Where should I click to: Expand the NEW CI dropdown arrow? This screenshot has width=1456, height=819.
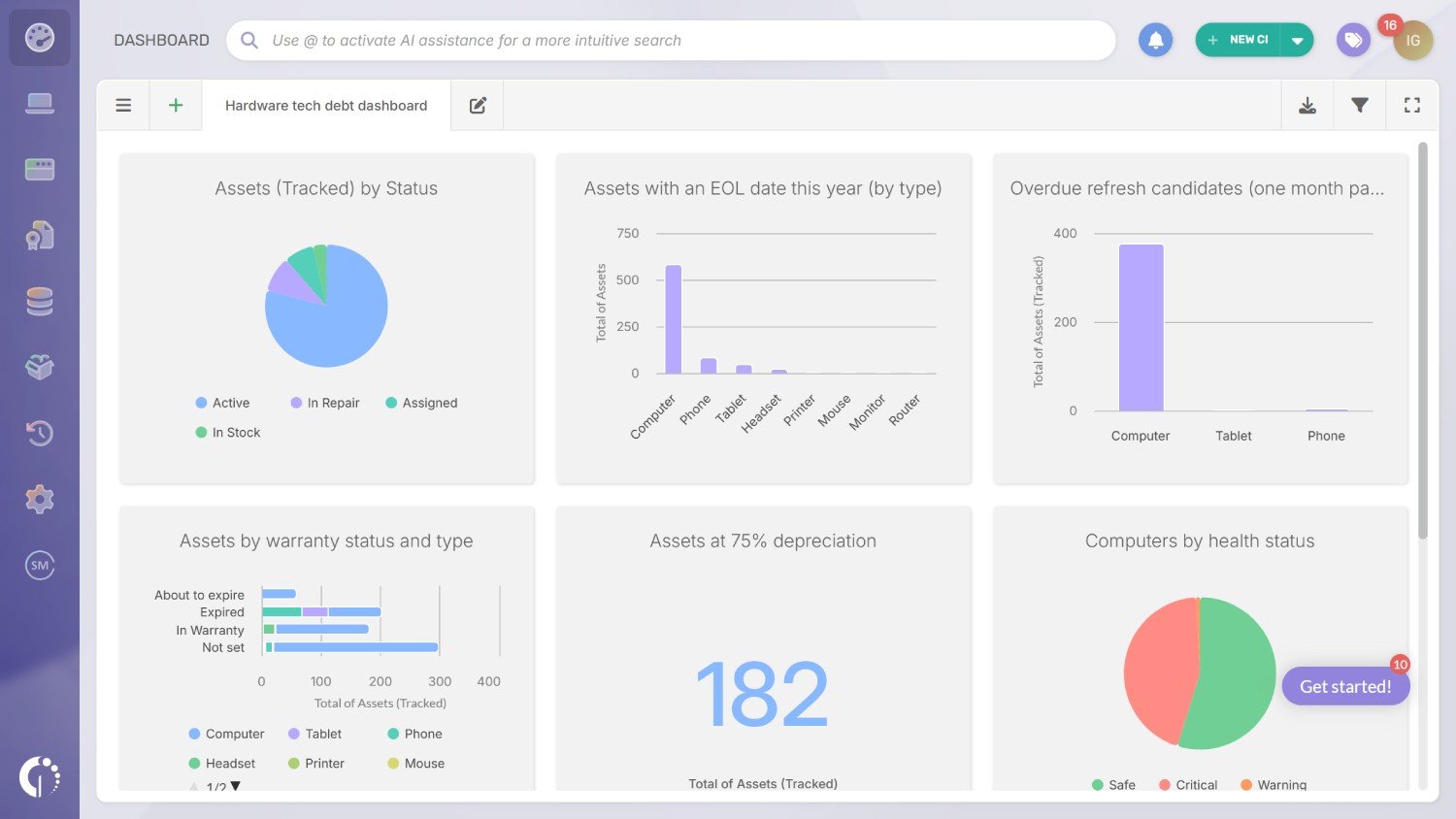pyautogui.click(x=1299, y=40)
